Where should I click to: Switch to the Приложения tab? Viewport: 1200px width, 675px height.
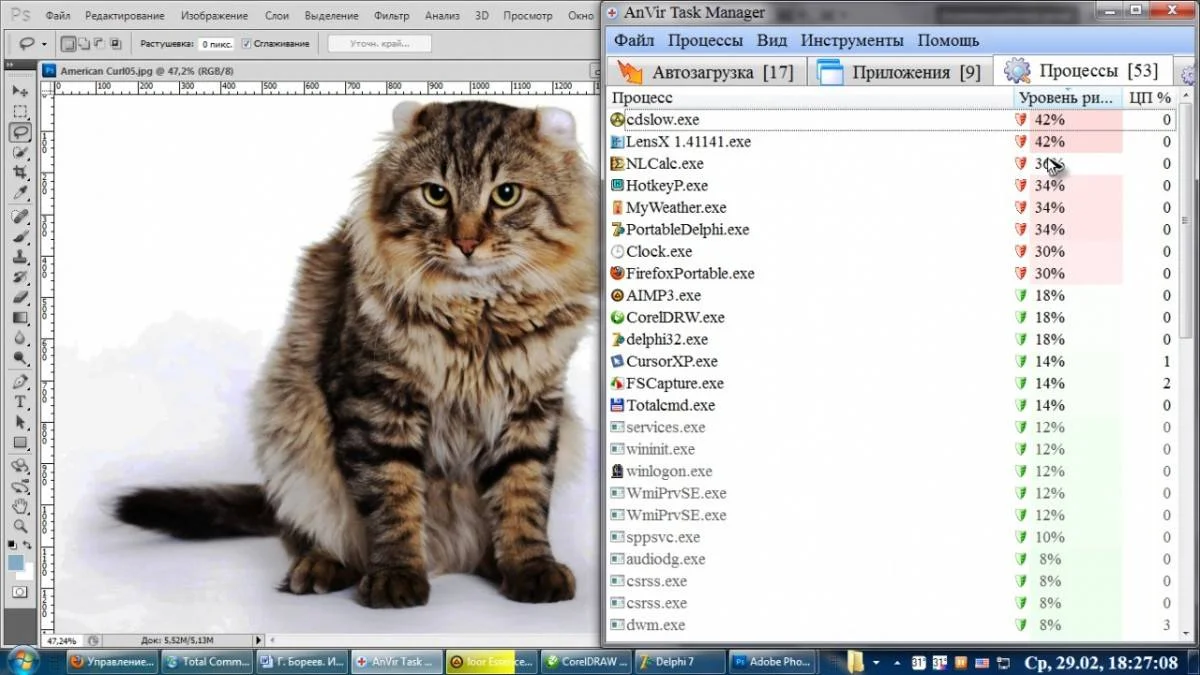[898, 72]
